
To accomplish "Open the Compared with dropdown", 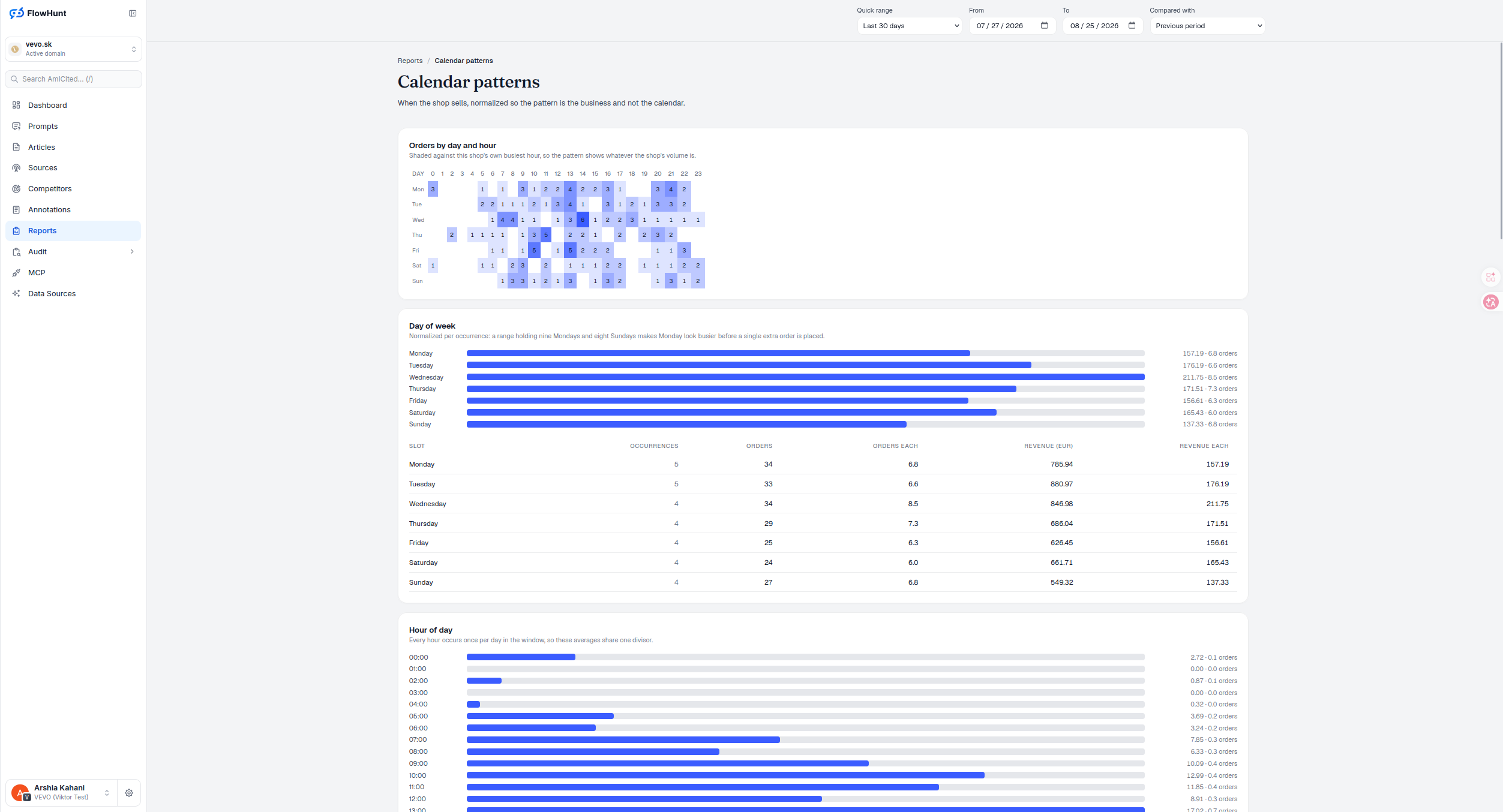I will pyautogui.click(x=1207, y=26).
